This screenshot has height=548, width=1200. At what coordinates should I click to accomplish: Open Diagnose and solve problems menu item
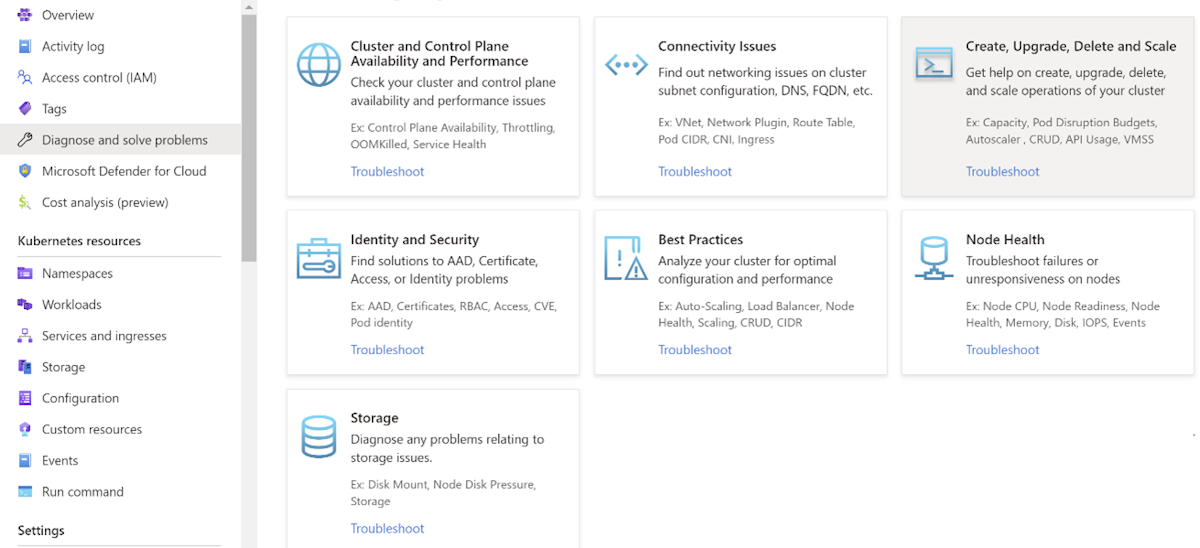(124, 140)
